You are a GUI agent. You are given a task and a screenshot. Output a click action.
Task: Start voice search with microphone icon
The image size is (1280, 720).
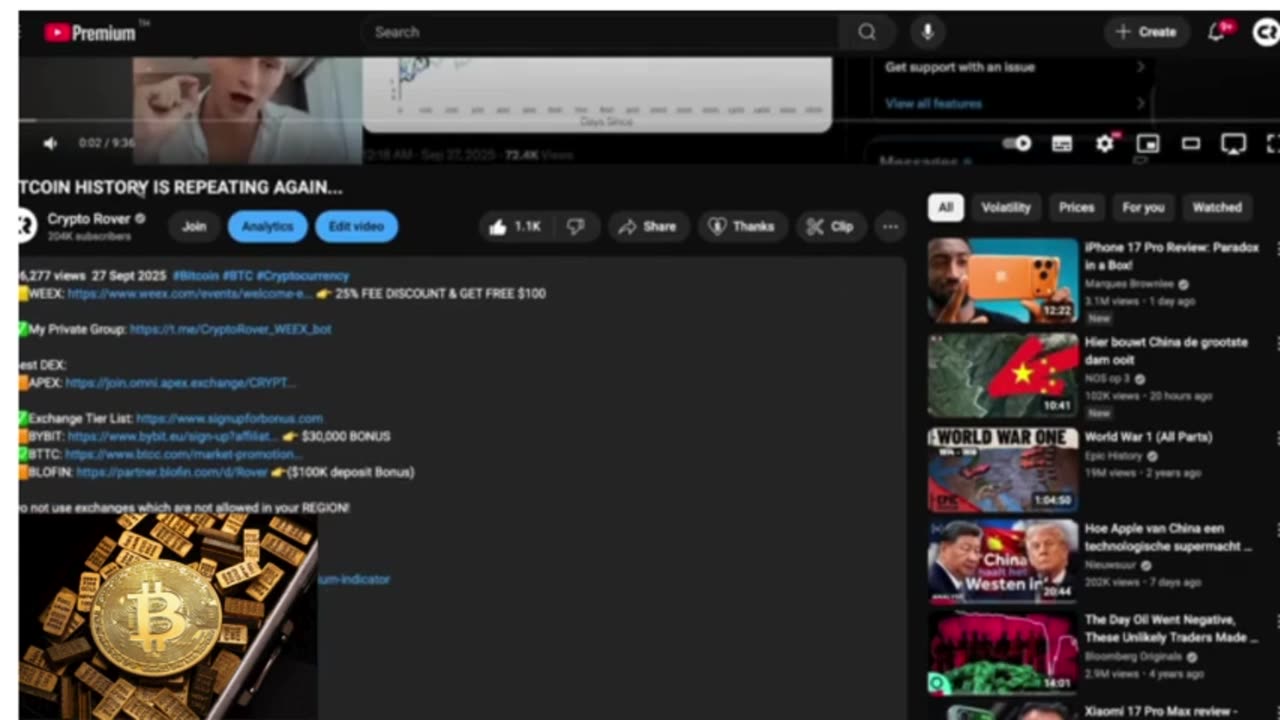click(928, 32)
